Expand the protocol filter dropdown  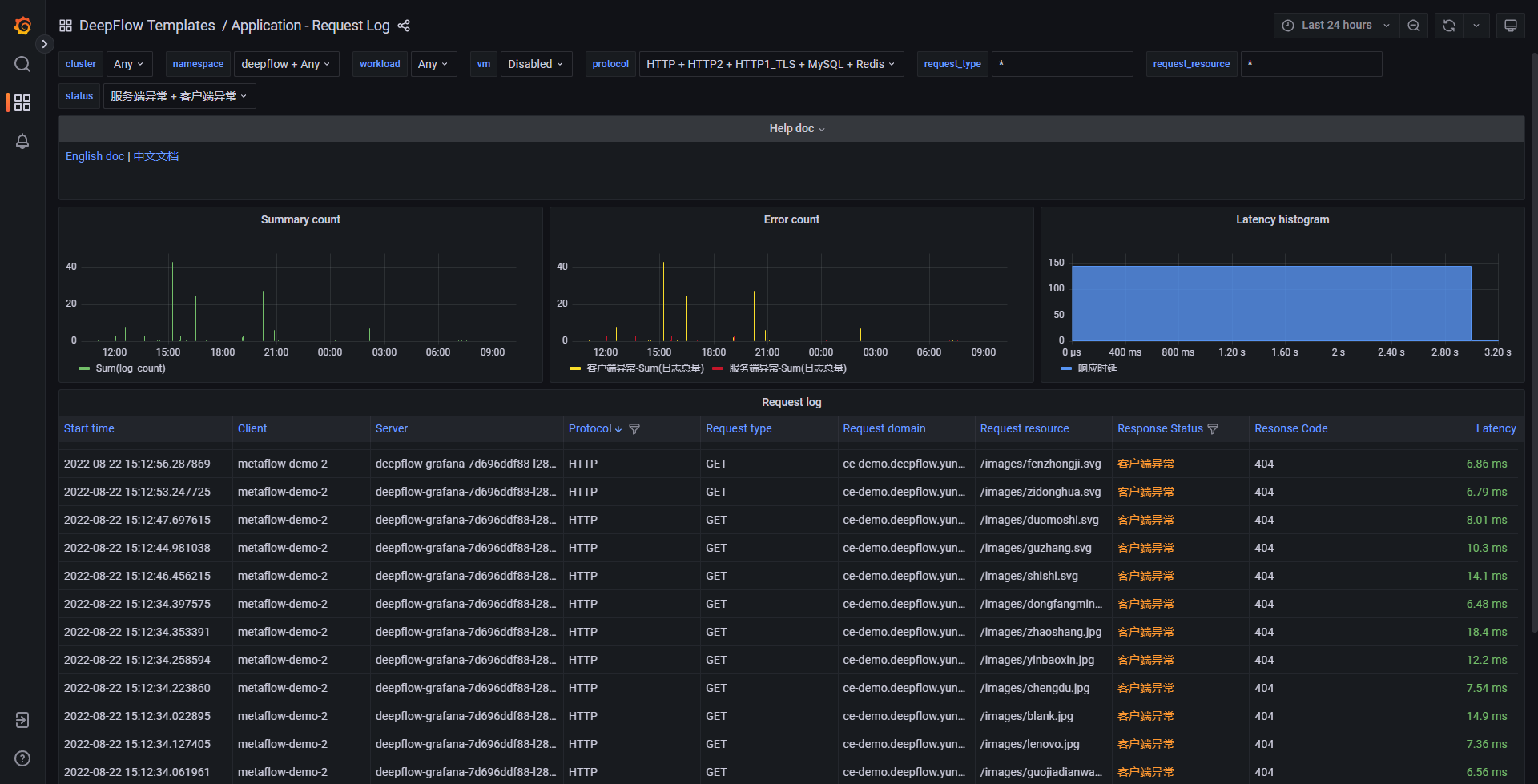pyautogui.click(x=771, y=64)
